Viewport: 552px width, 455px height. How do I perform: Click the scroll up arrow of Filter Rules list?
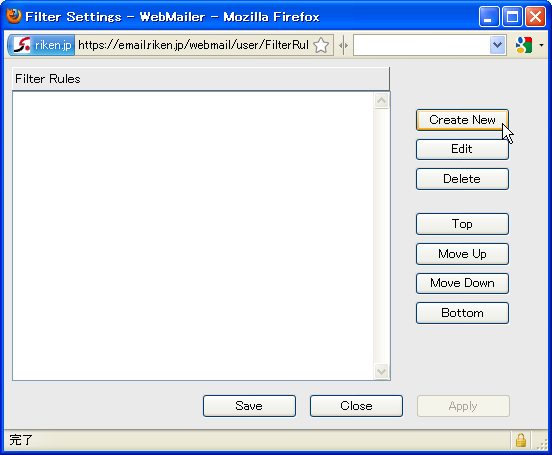coord(381,101)
